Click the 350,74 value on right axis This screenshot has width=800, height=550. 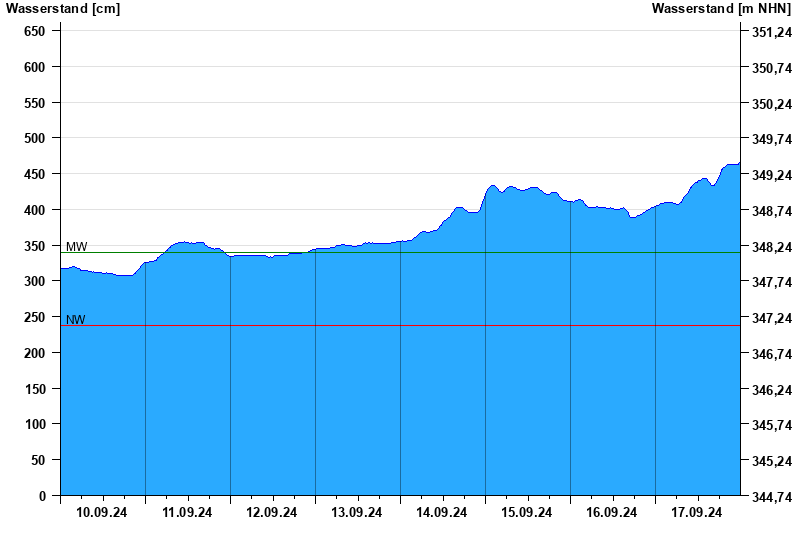772,68
